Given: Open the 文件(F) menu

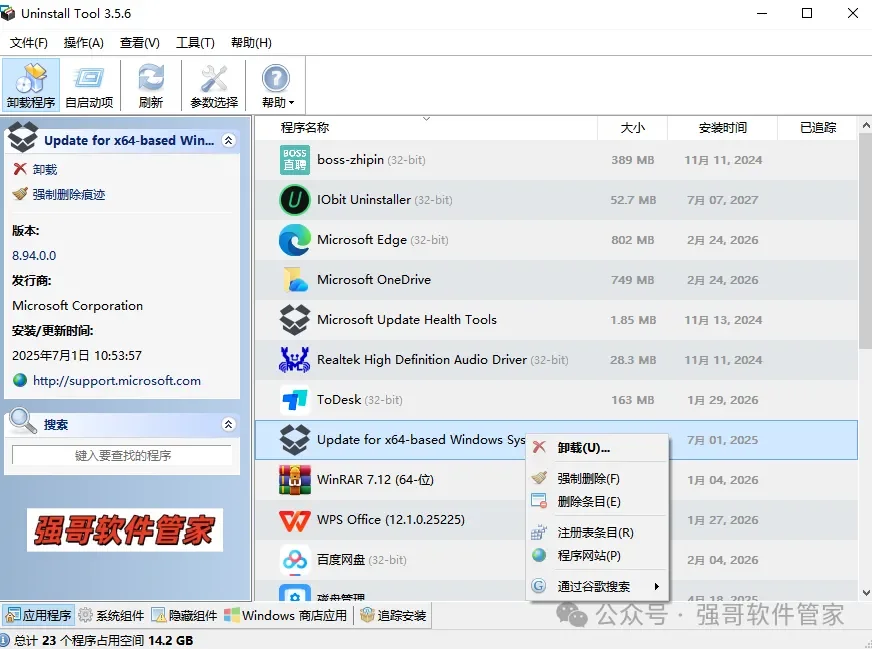Looking at the screenshot, I should click(x=29, y=43).
